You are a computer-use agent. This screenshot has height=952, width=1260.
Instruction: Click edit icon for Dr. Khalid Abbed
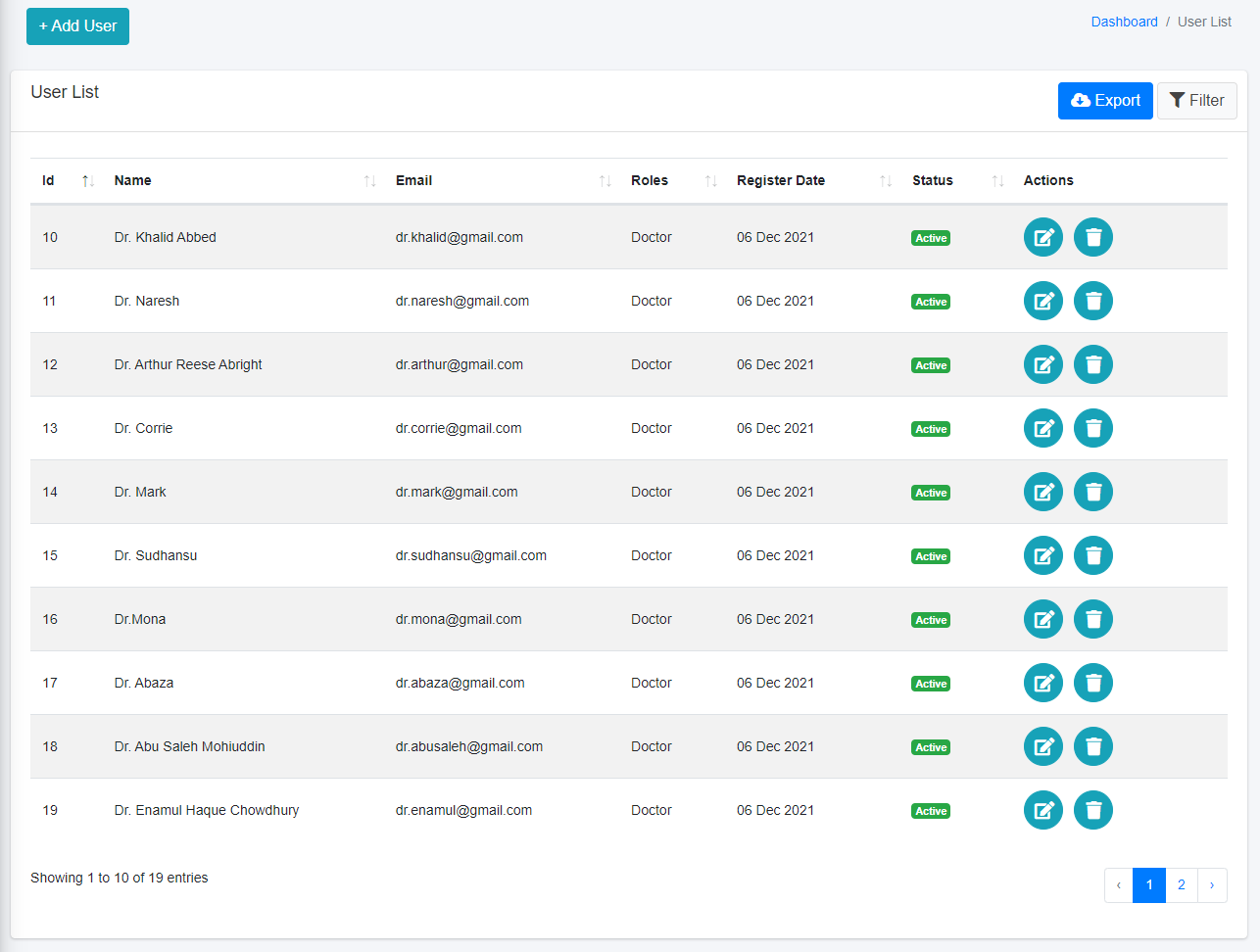click(1042, 237)
